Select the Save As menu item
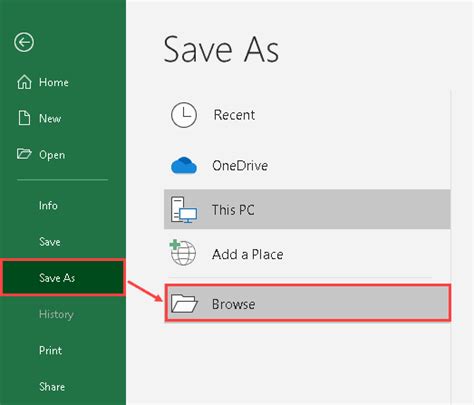This screenshot has height=405, width=474. click(x=63, y=277)
